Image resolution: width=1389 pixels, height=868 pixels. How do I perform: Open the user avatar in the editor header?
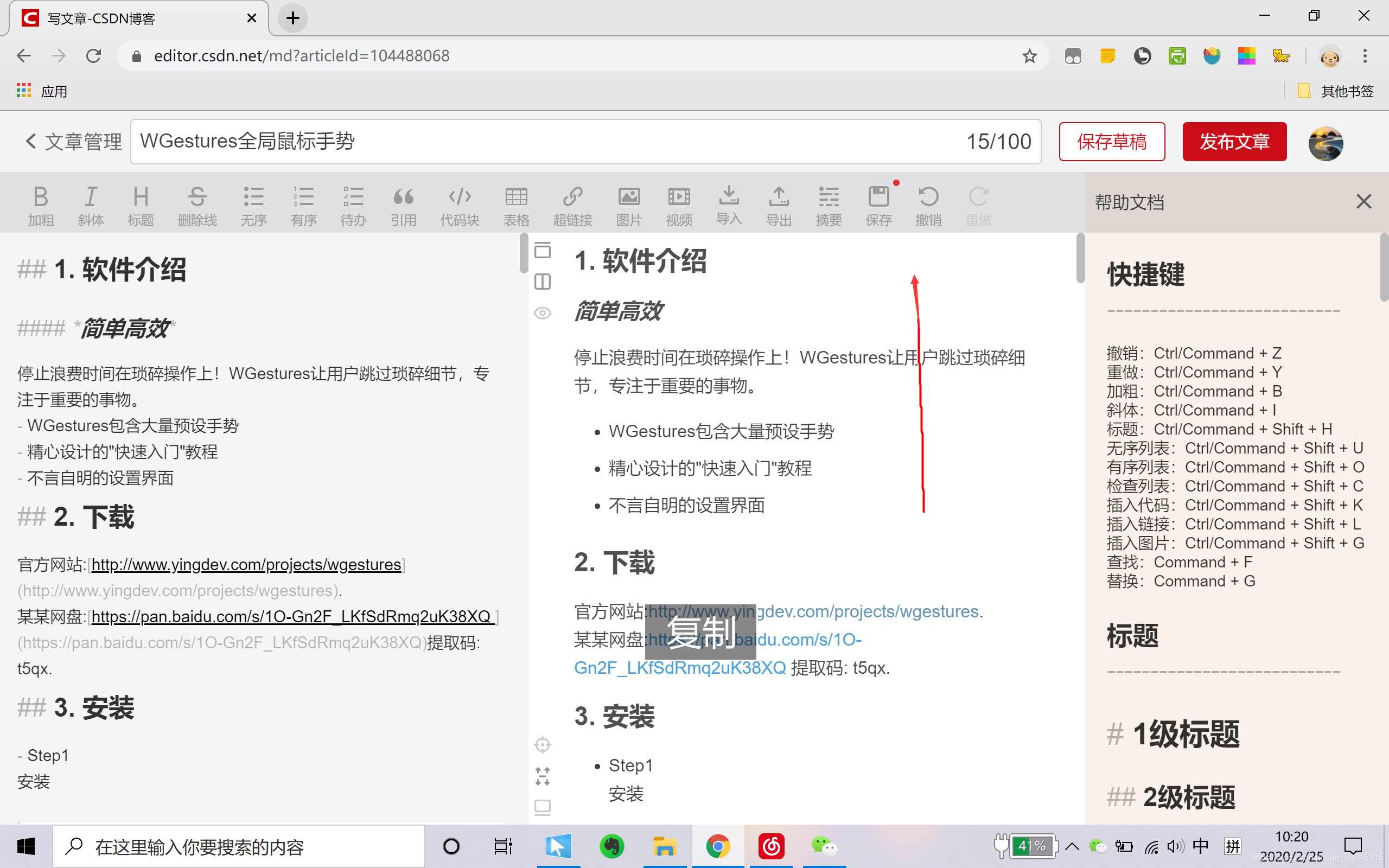click(x=1326, y=143)
